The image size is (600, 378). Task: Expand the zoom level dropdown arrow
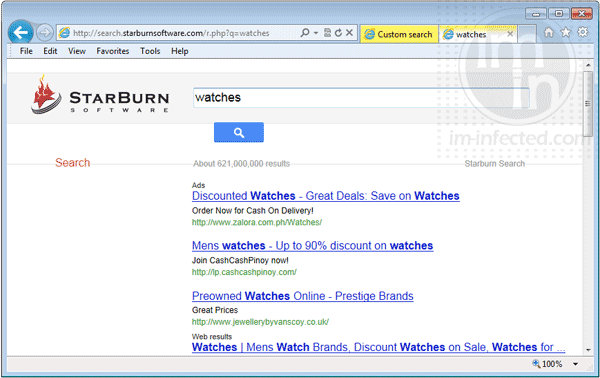click(576, 364)
